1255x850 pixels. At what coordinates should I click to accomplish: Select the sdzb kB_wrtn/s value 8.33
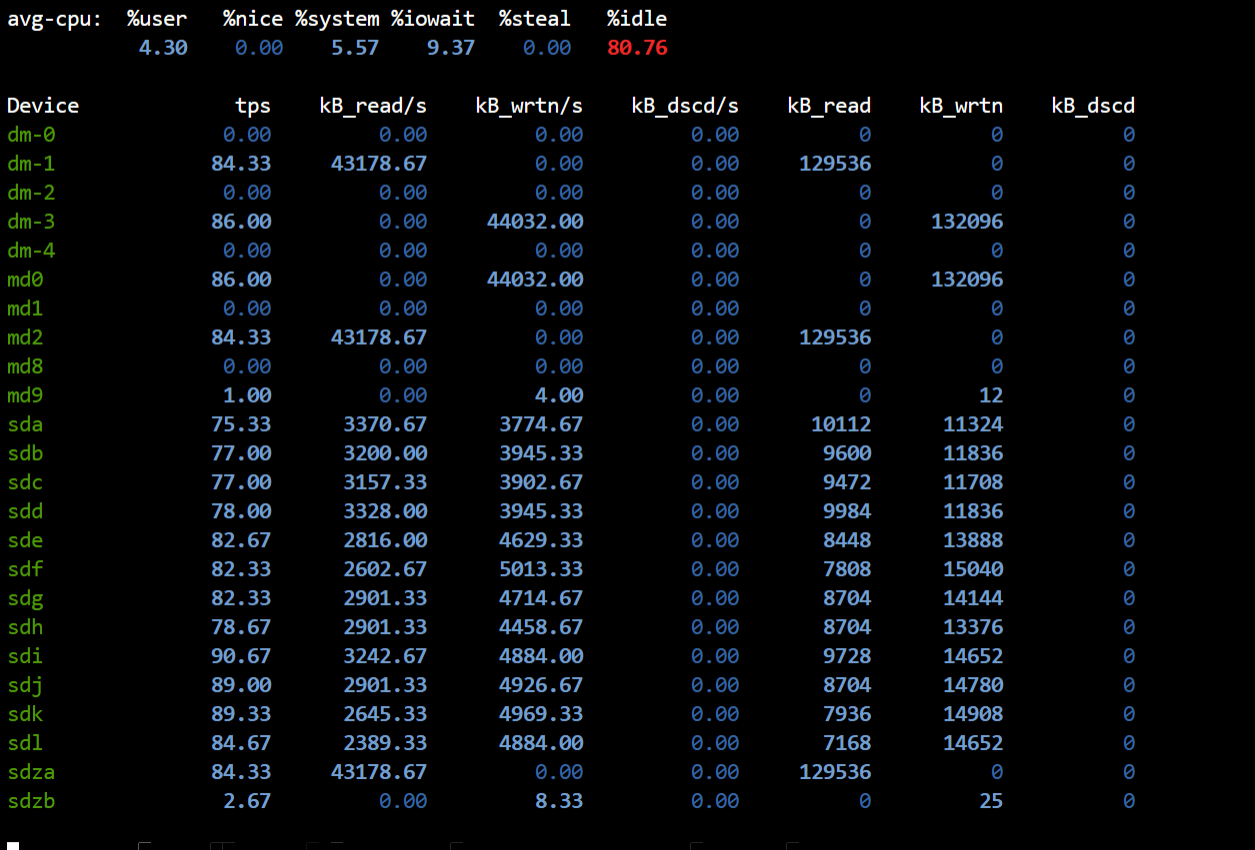tap(559, 802)
